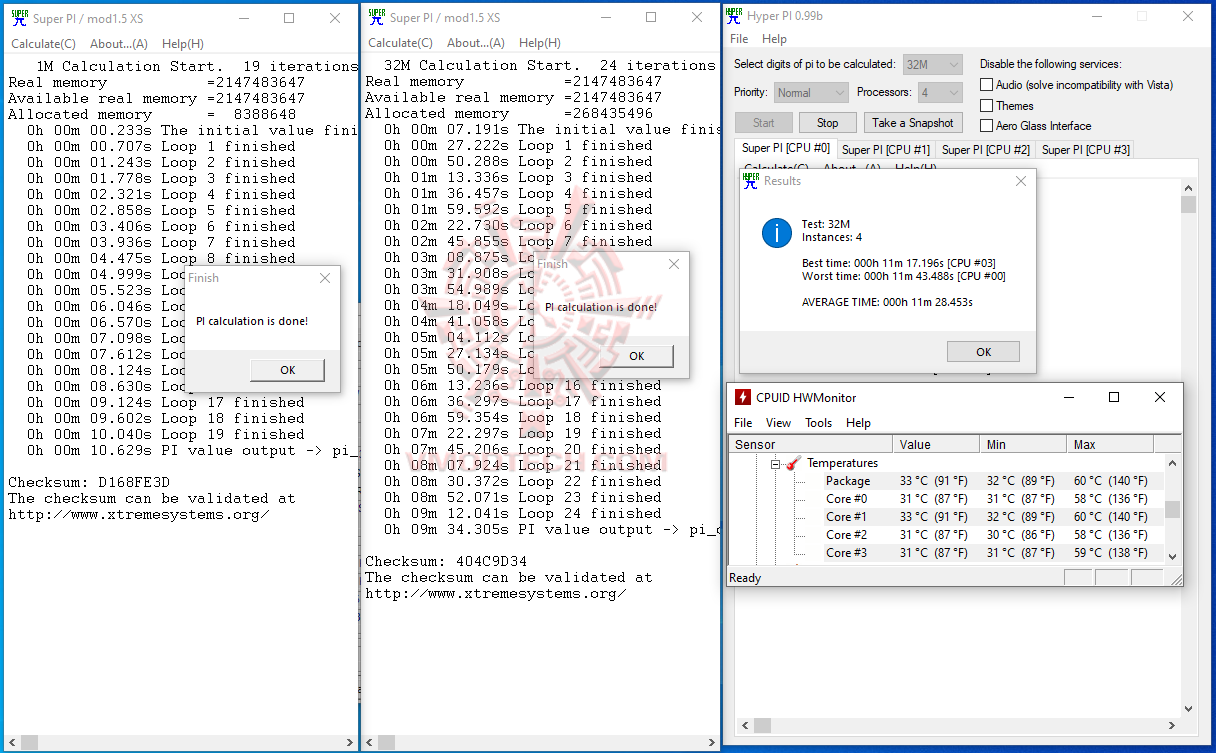Screen dimensions: 1216x753
Task: Switch to the Super PI [CPU #2] tab
Action: (x=986, y=150)
